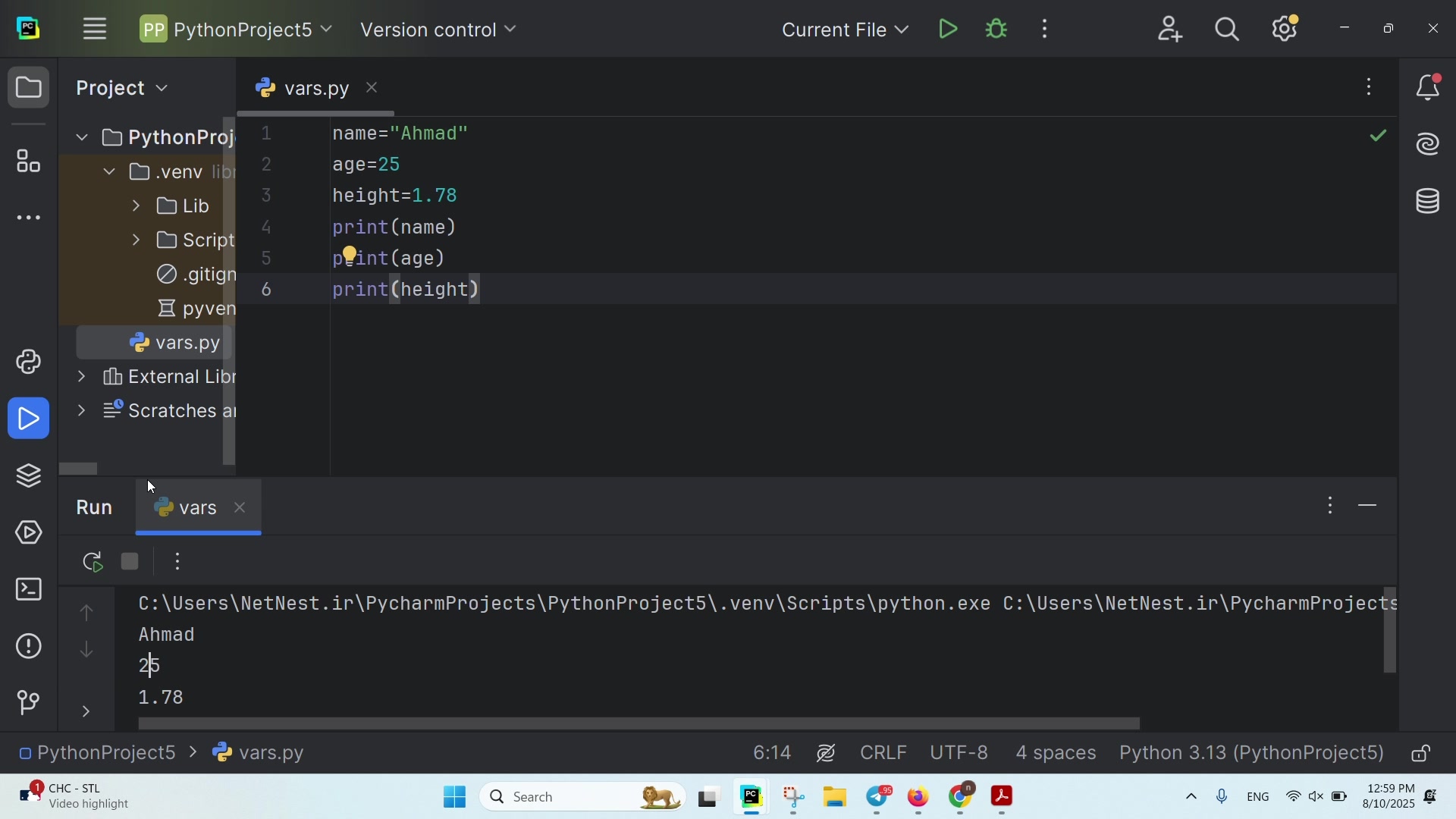The height and width of the screenshot is (819, 1456).
Task: Open the Python Console tool window
Action: pyautogui.click(x=29, y=363)
